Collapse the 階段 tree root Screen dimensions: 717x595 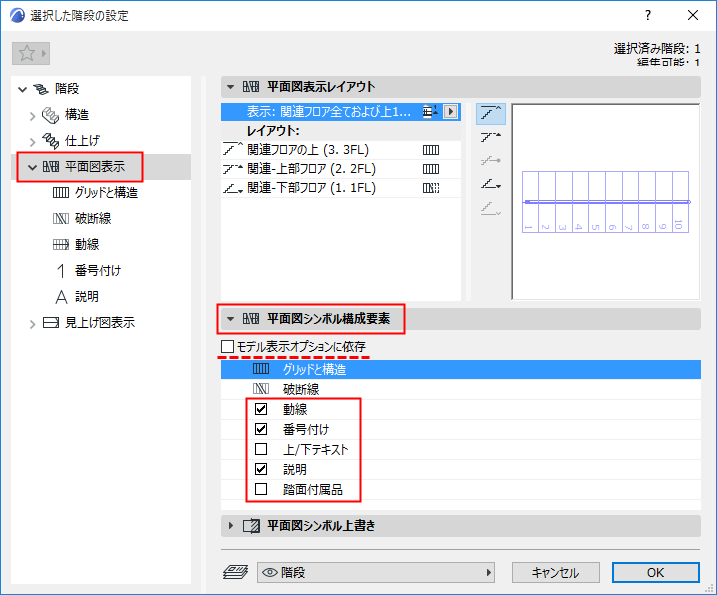22,89
